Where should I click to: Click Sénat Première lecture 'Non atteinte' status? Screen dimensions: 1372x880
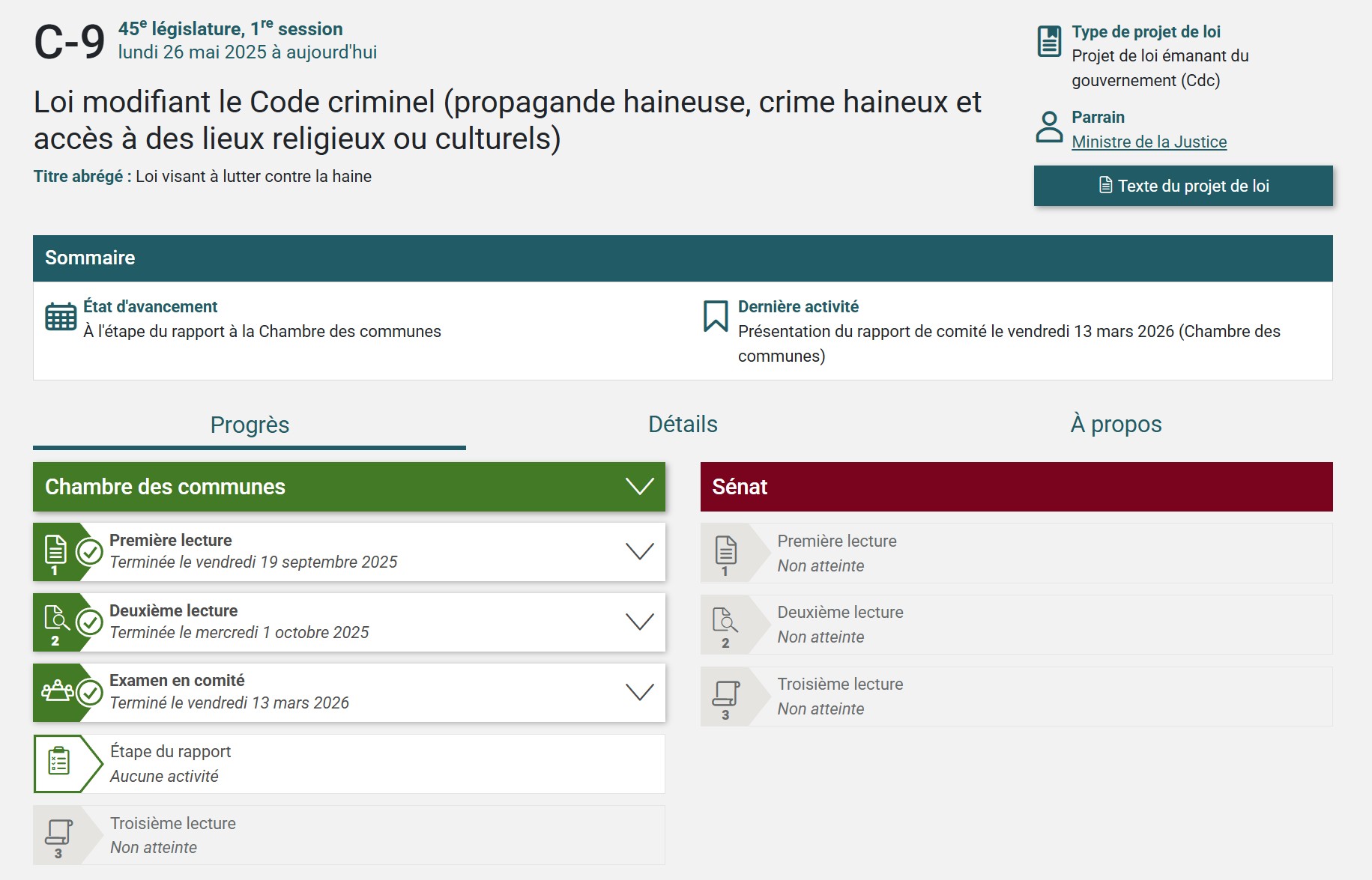point(821,566)
